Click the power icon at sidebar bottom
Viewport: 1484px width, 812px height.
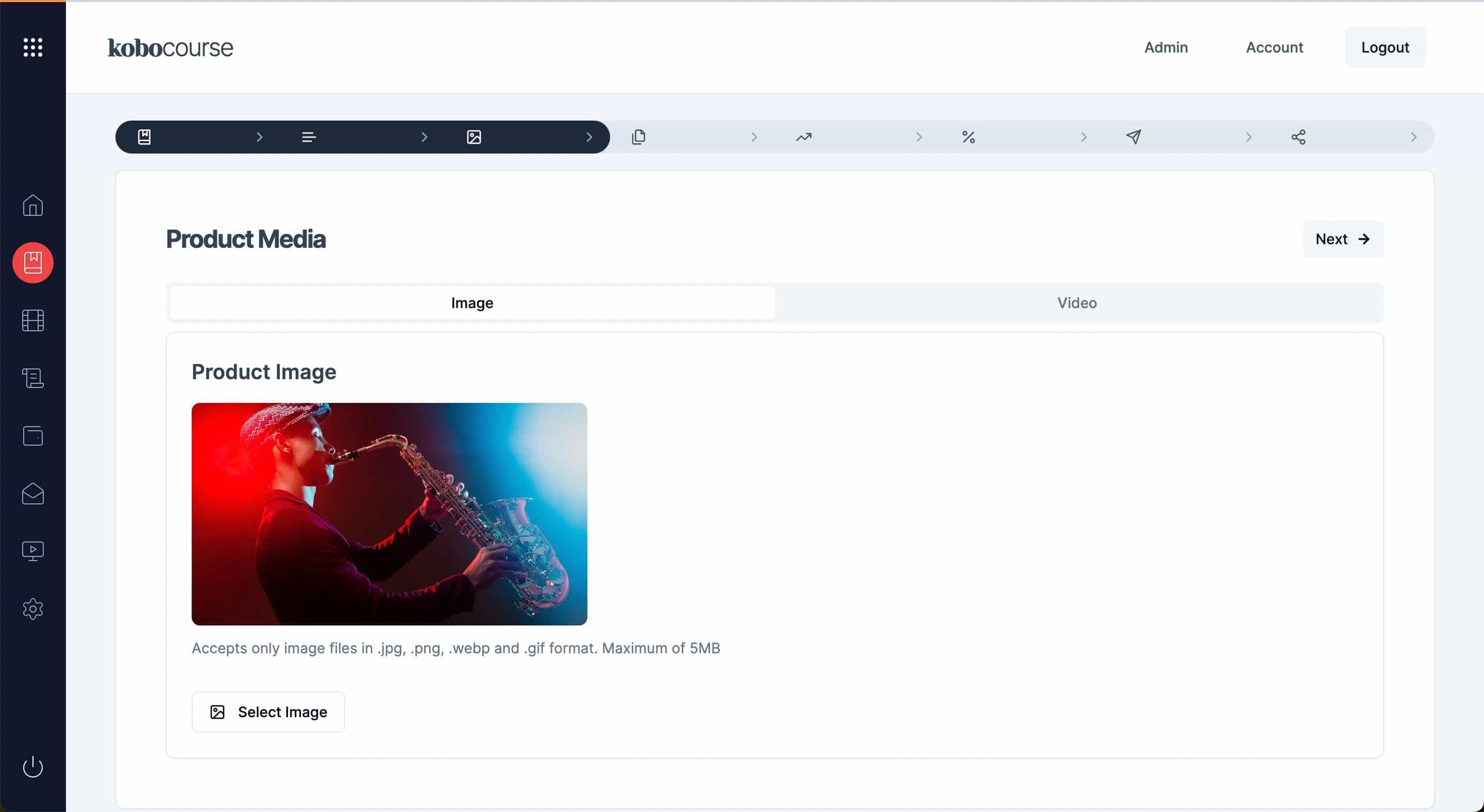[x=33, y=767]
